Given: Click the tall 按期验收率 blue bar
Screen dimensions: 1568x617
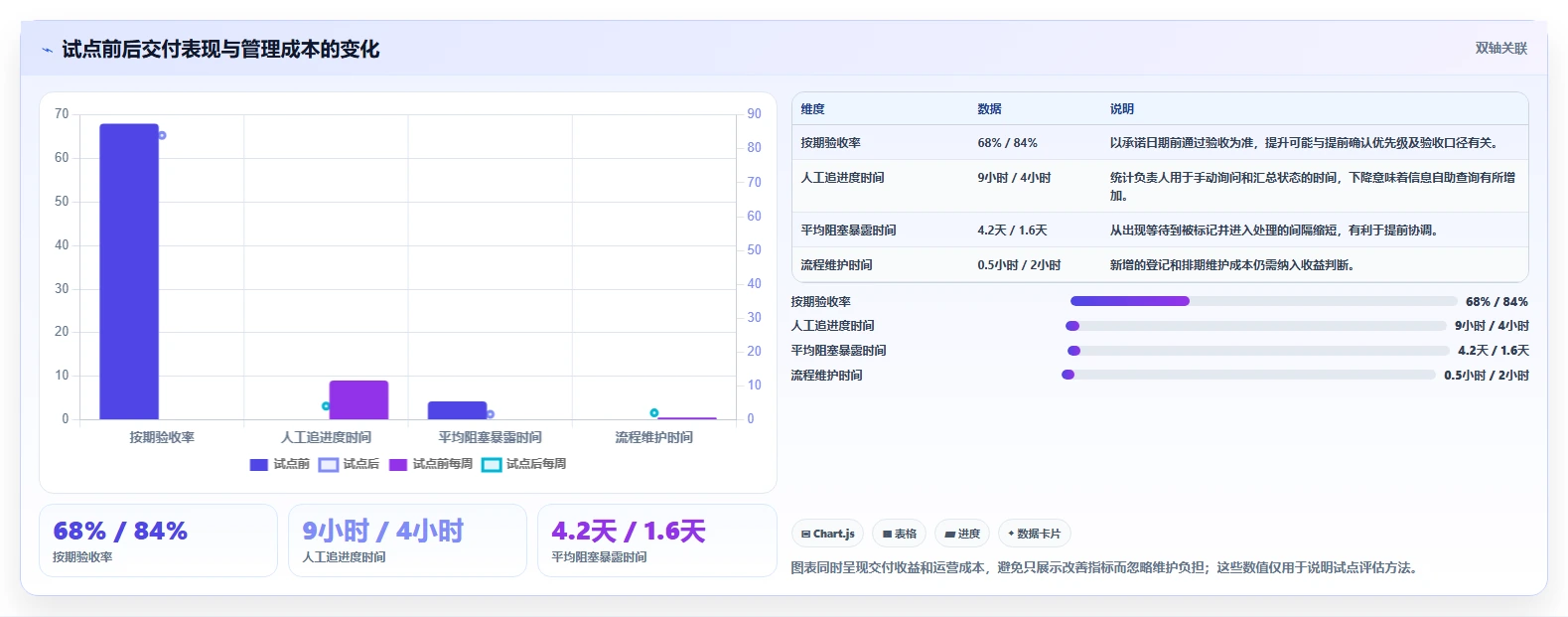Looking at the screenshot, I should tap(129, 271).
